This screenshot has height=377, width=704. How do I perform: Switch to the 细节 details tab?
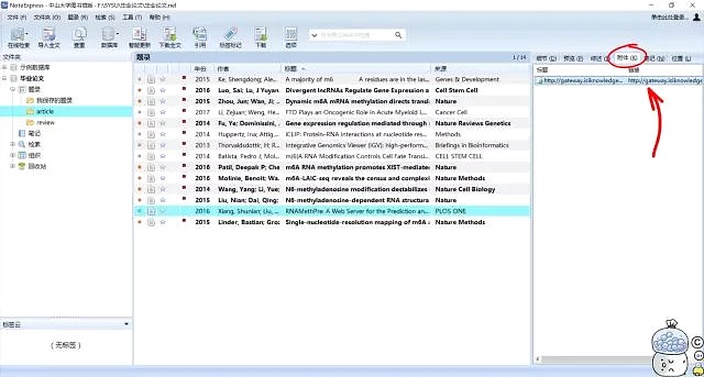point(546,58)
